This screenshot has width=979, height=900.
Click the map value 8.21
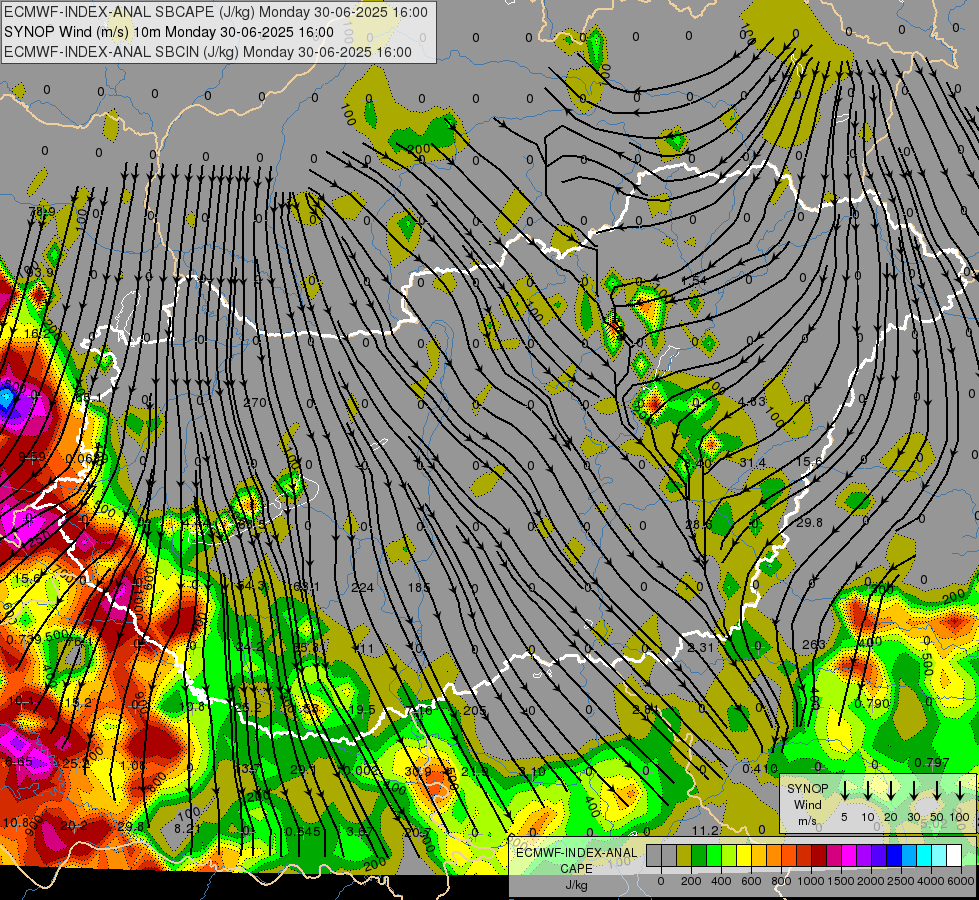187,829
